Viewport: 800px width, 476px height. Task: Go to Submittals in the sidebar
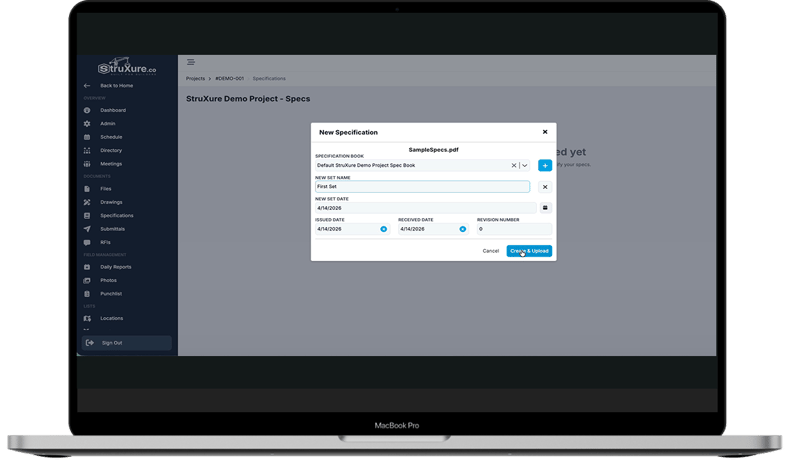[112, 229]
